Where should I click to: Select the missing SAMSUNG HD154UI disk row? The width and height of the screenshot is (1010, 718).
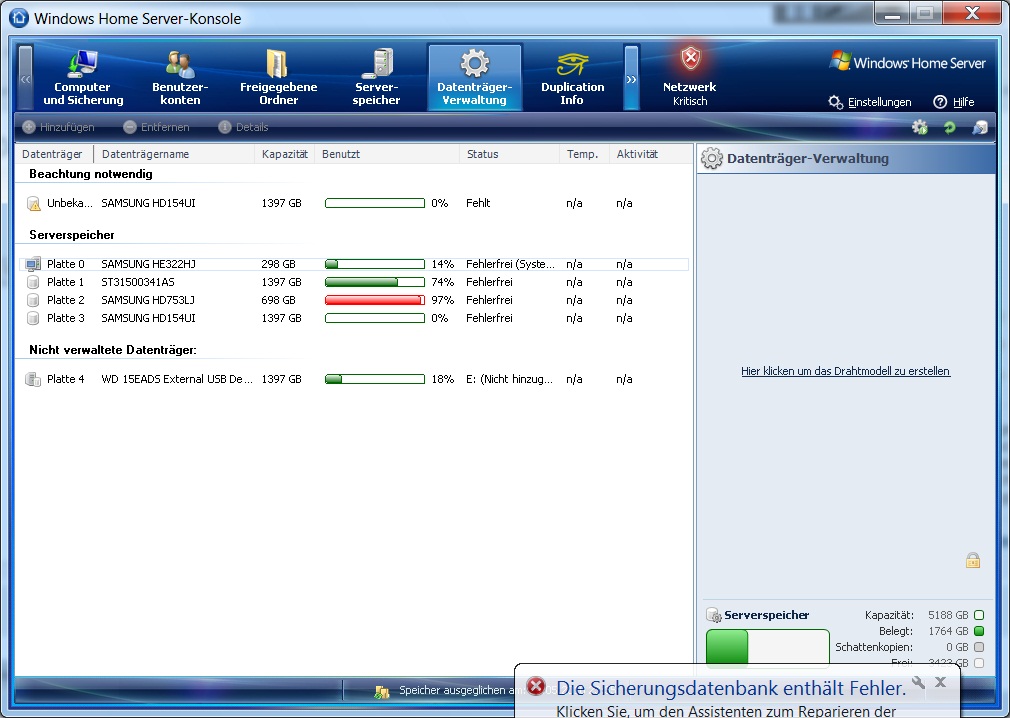(352, 203)
